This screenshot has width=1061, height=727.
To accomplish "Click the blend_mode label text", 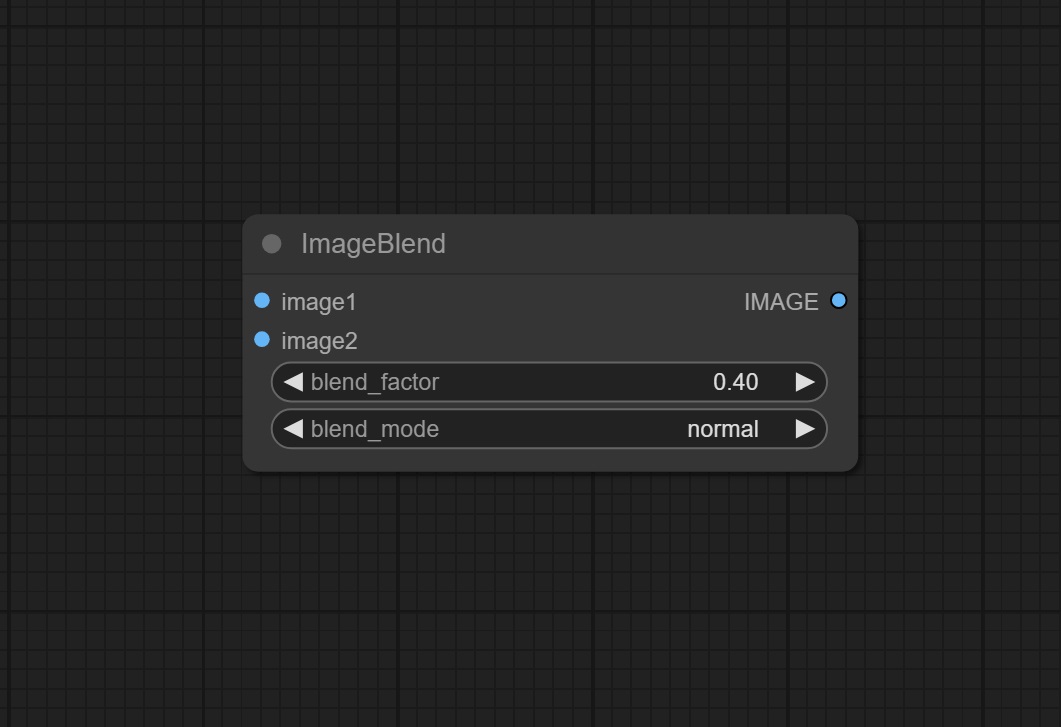I will point(375,429).
